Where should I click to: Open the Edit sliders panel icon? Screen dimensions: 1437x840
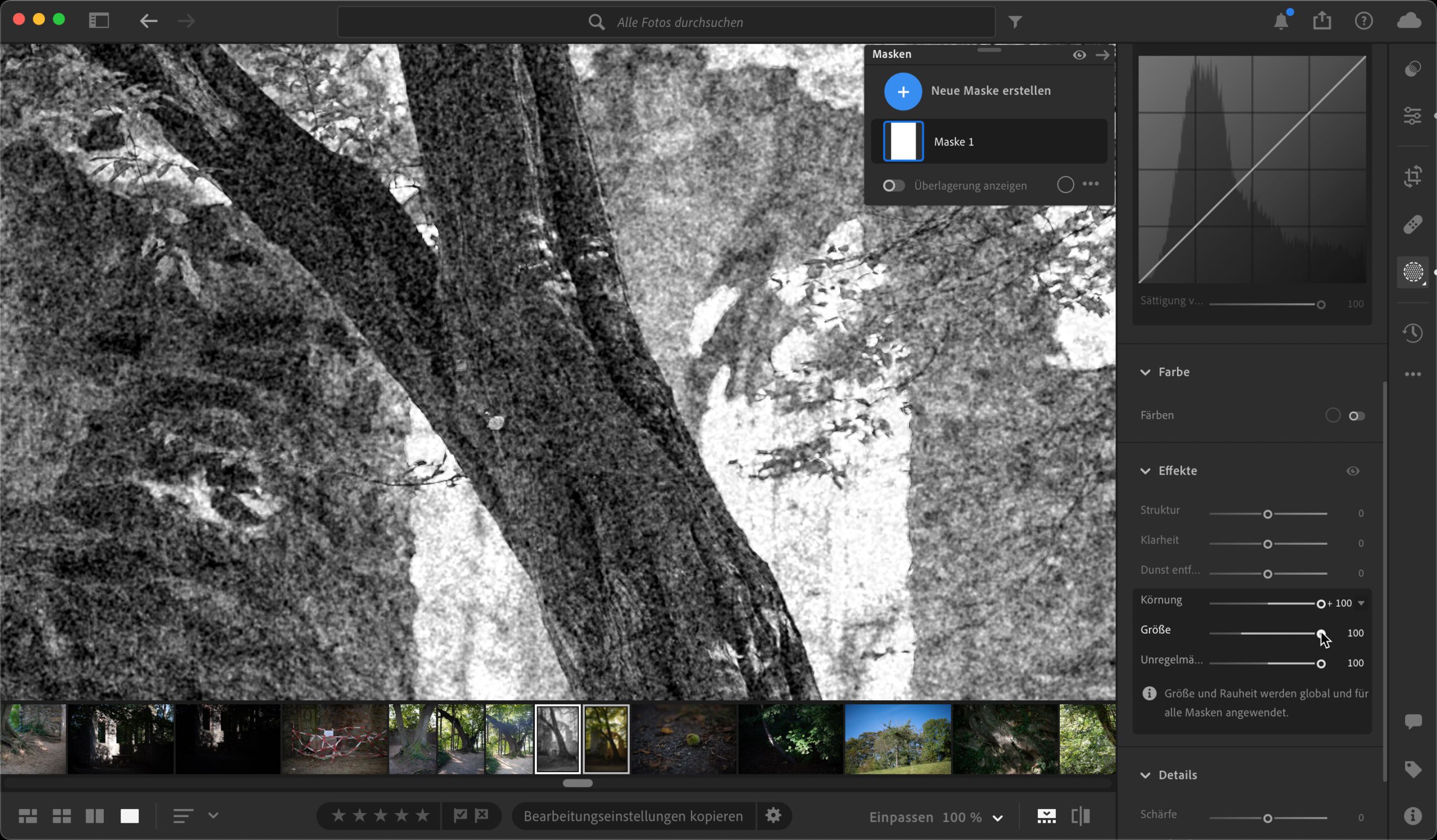1412,116
